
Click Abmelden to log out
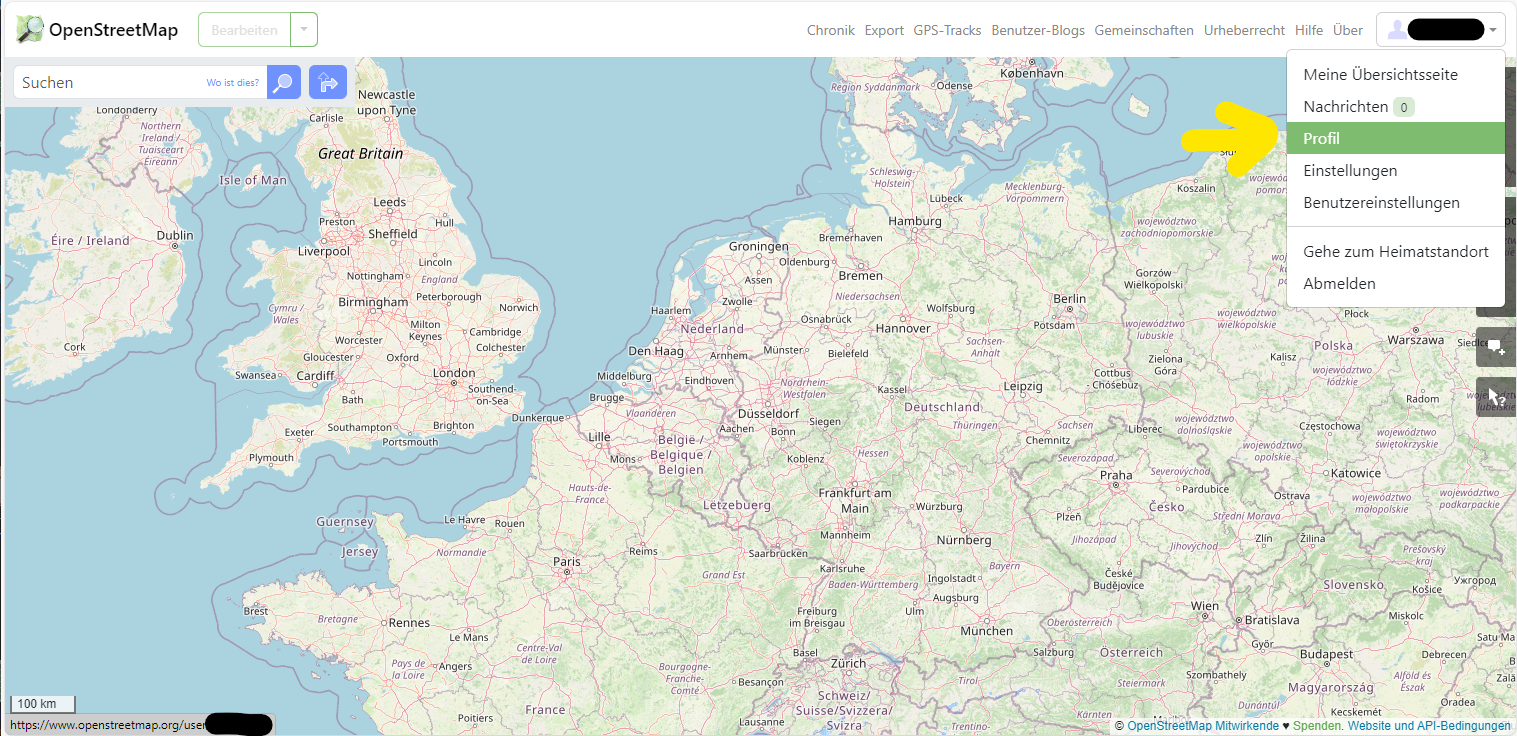coord(1395,283)
